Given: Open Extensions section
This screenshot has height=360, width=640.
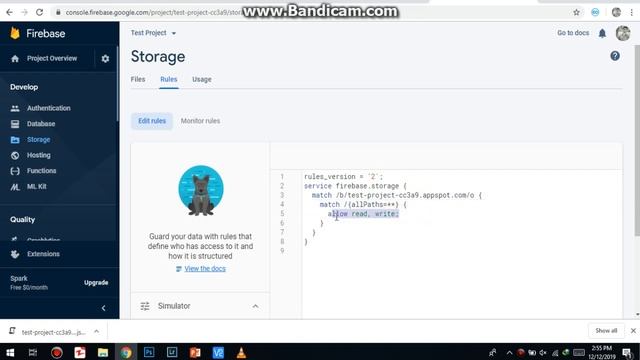Looking at the screenshot, I should pyautogui.click(x=43, y=254).
